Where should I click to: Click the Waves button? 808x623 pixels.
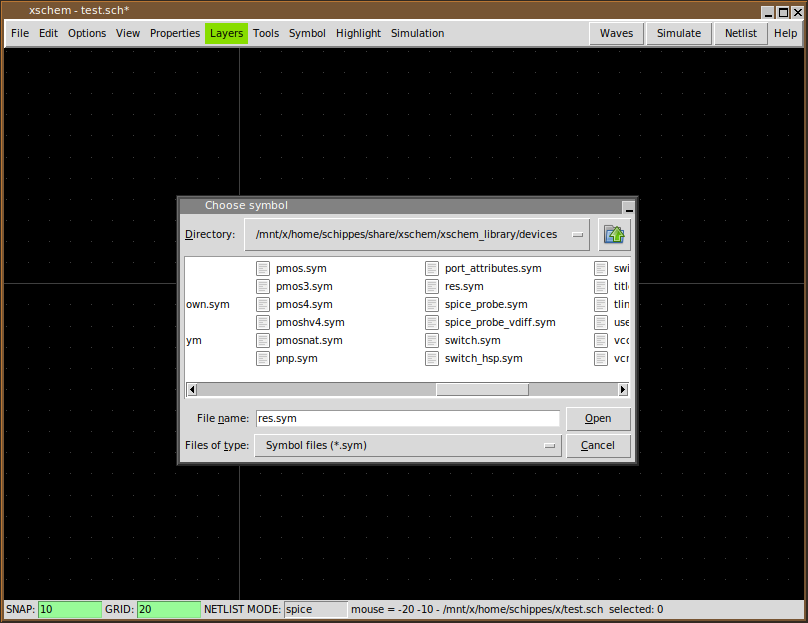pyautogui.click(x=616, y=33)
